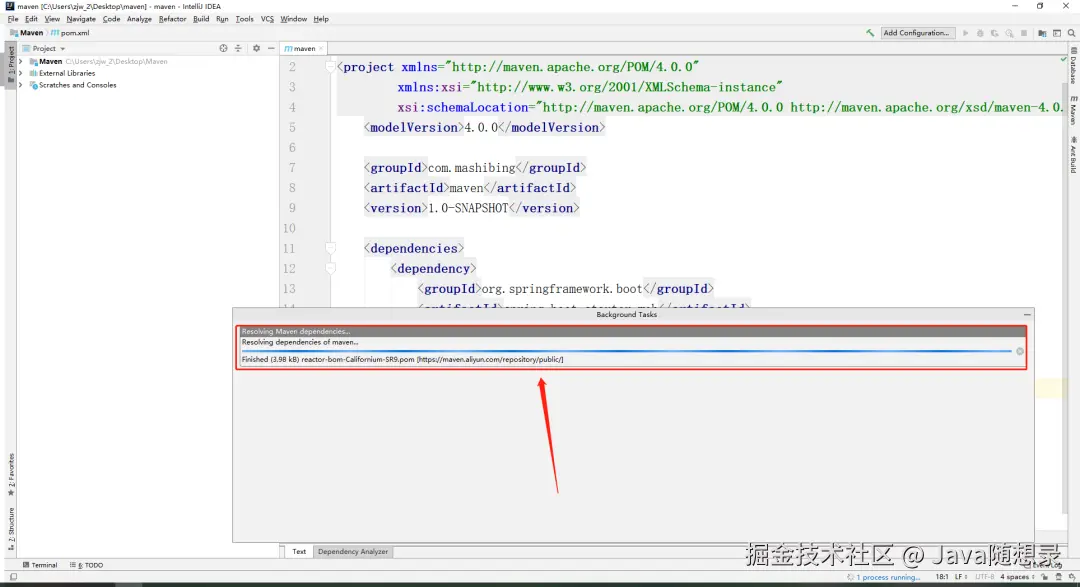Click the 18:1 caret position indicator

coord(942,577)
